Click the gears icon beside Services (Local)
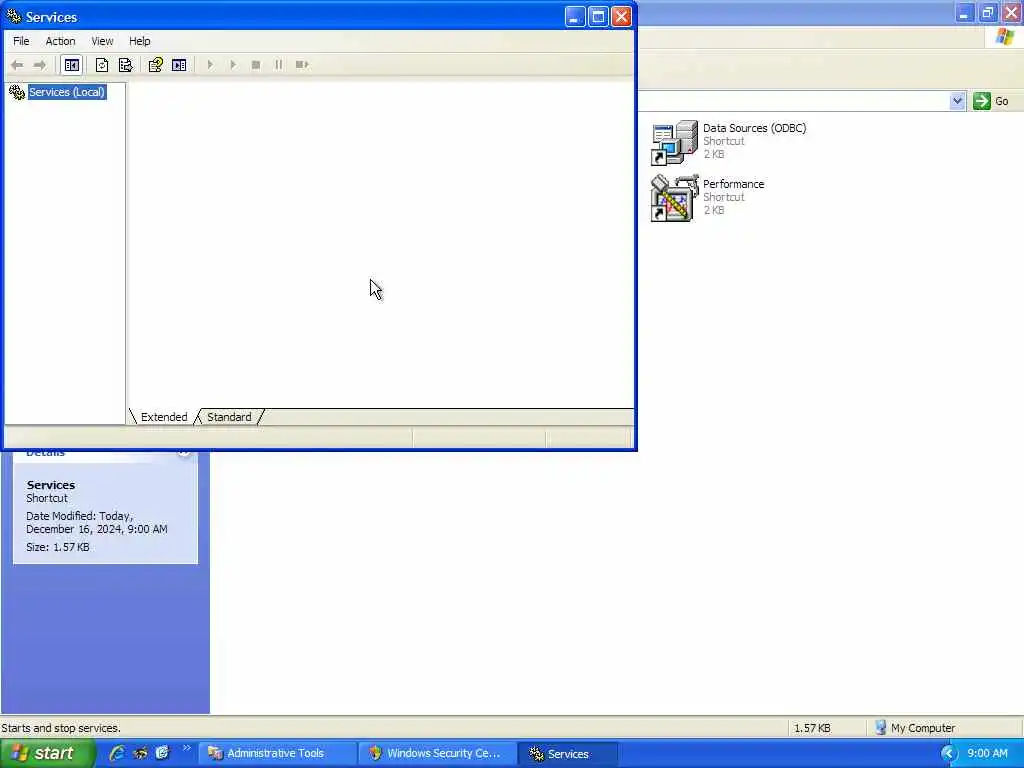The image size is (1024, 768). click(17, 92)
